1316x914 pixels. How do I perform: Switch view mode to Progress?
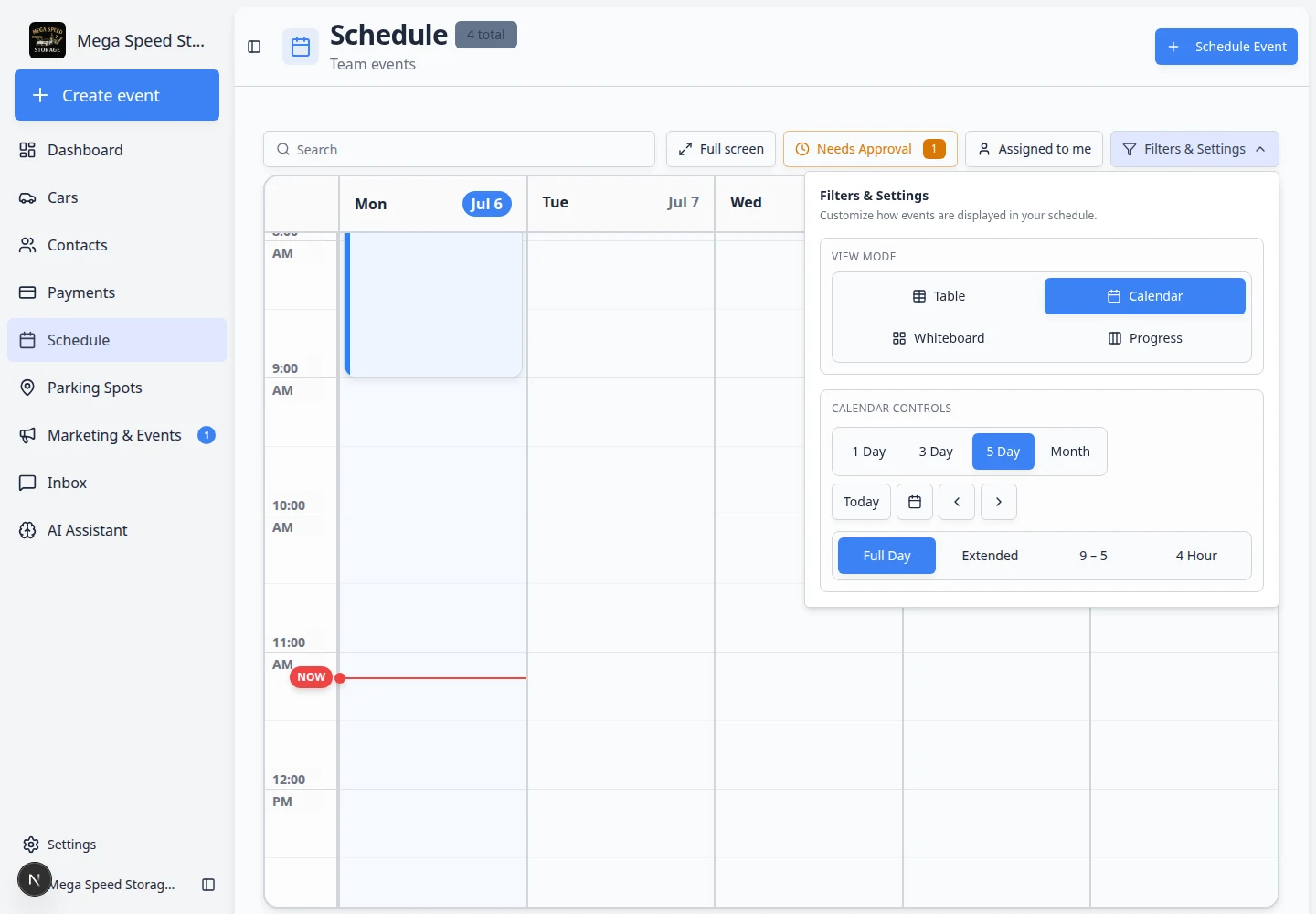click(x=1145, y=338)
